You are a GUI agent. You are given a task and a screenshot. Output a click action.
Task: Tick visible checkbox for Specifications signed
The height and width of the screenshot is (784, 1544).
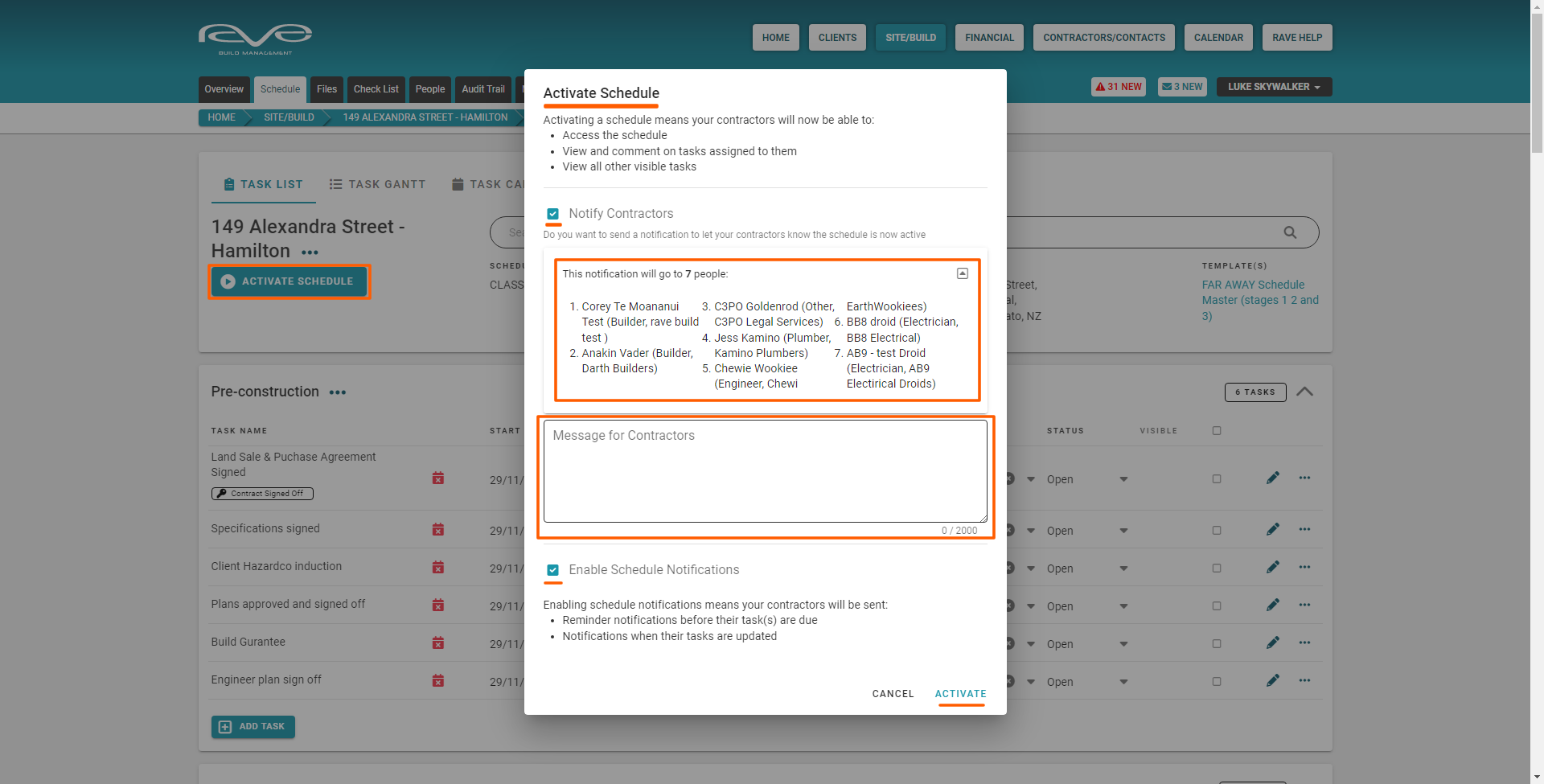1217,531
